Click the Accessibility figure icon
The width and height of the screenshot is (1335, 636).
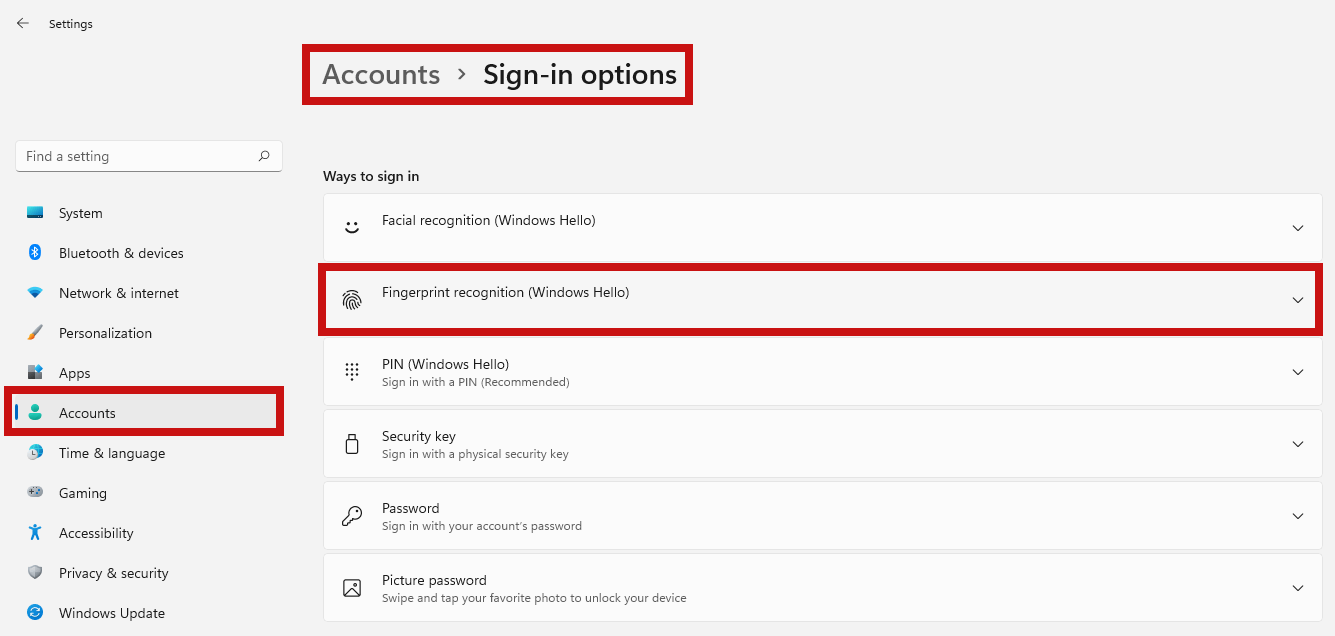pos(35,533)
